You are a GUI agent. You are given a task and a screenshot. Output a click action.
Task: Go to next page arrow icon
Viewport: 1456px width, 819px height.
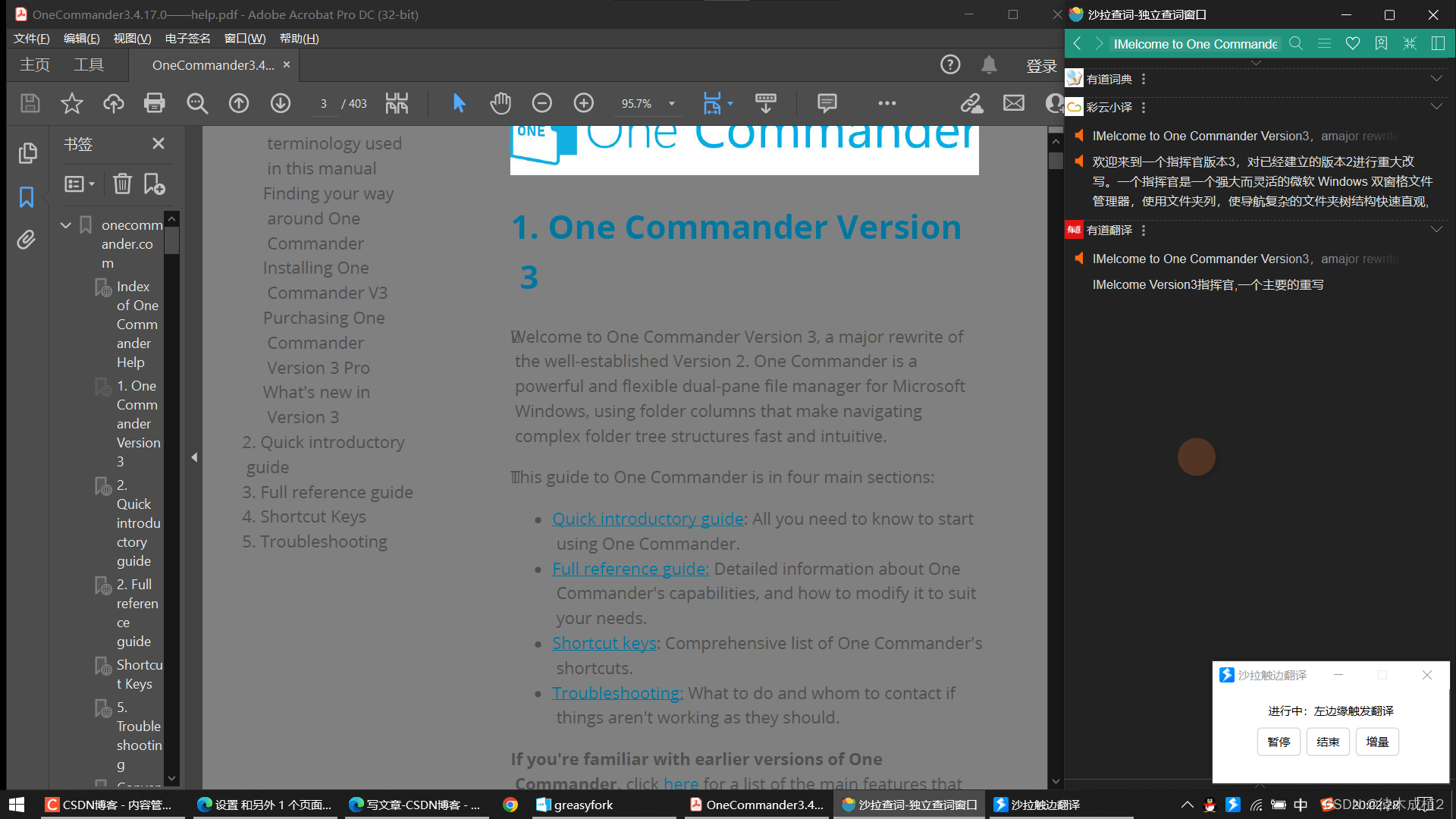(281, 103)
